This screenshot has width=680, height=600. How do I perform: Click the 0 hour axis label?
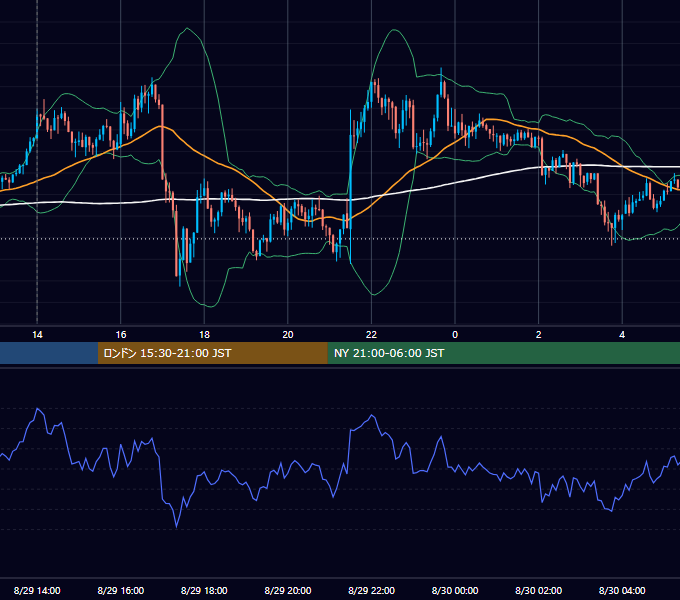[455, 335]
